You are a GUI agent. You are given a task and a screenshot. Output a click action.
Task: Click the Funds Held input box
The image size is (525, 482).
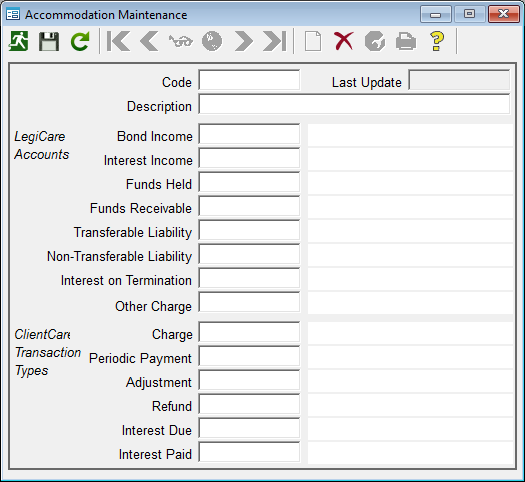click(249, 182)
